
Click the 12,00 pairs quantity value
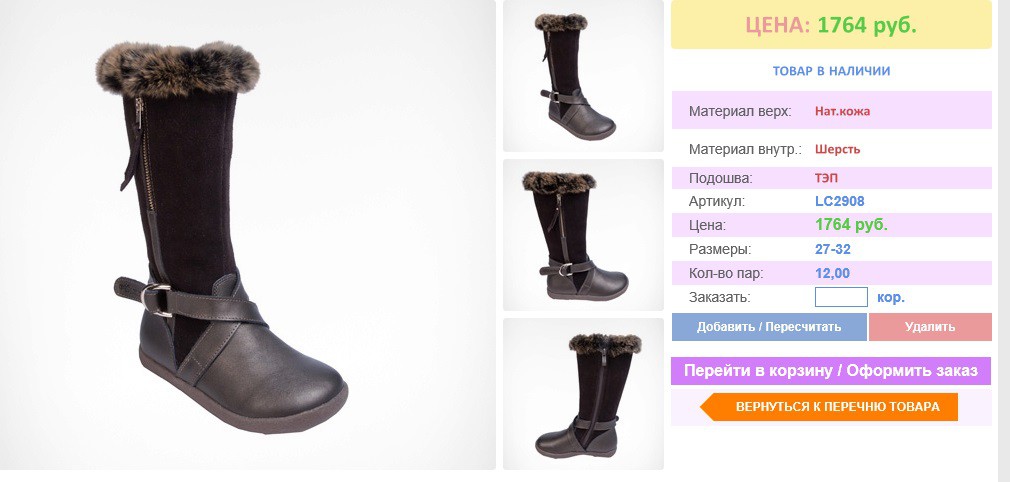pos(832,273)
